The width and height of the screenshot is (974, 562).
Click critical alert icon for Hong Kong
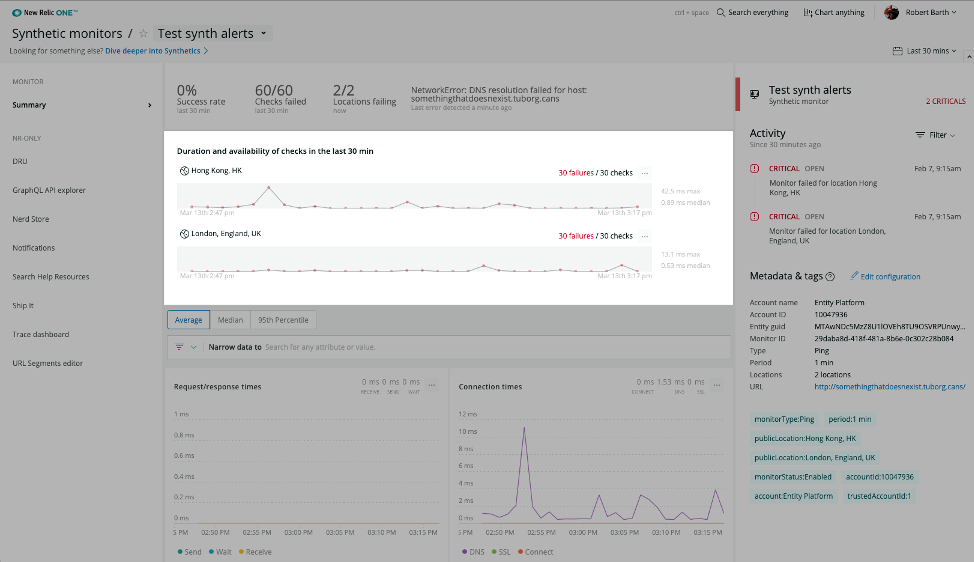point(755,169)
